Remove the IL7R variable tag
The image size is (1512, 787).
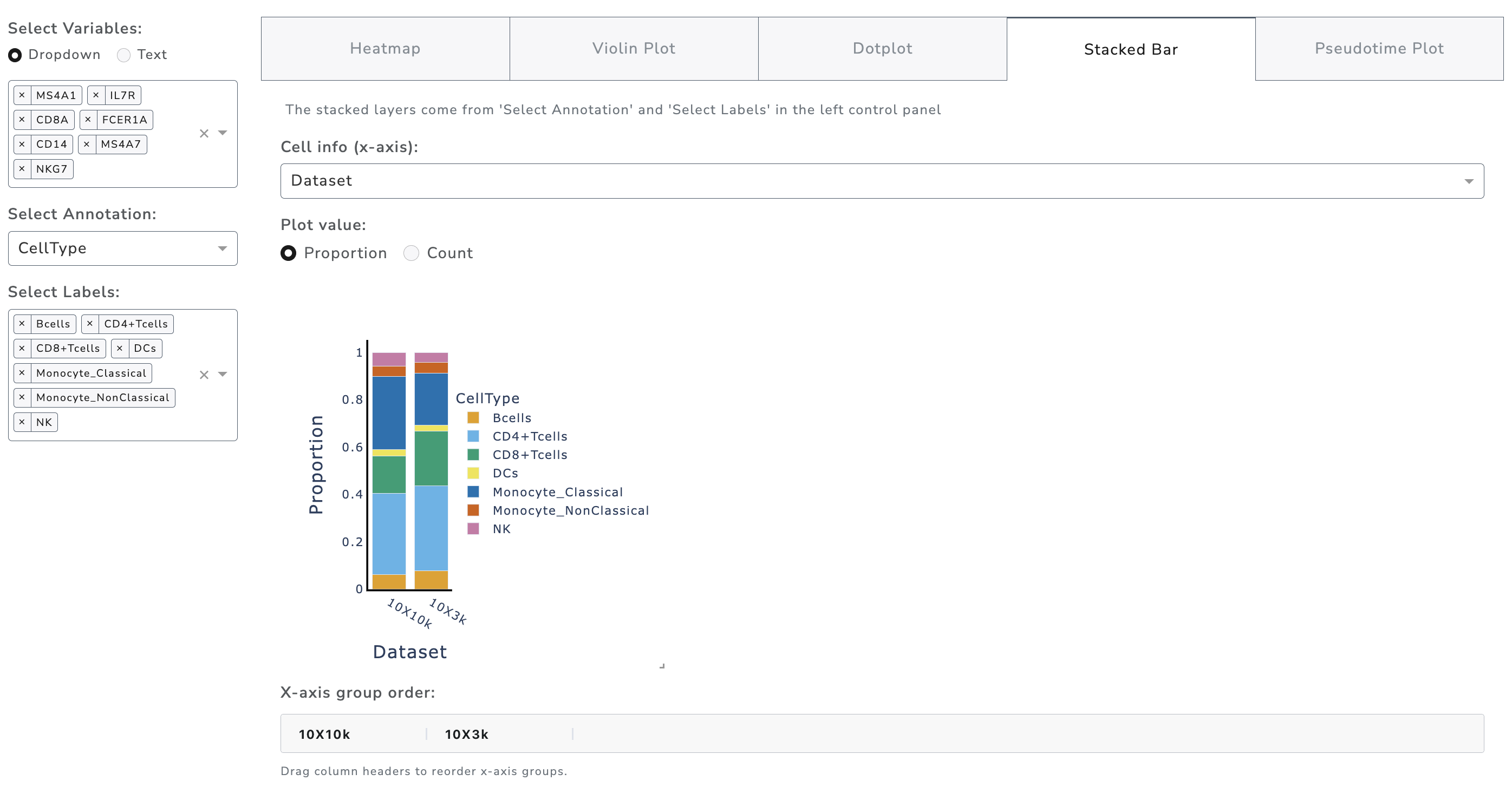[x=96, y=95]
